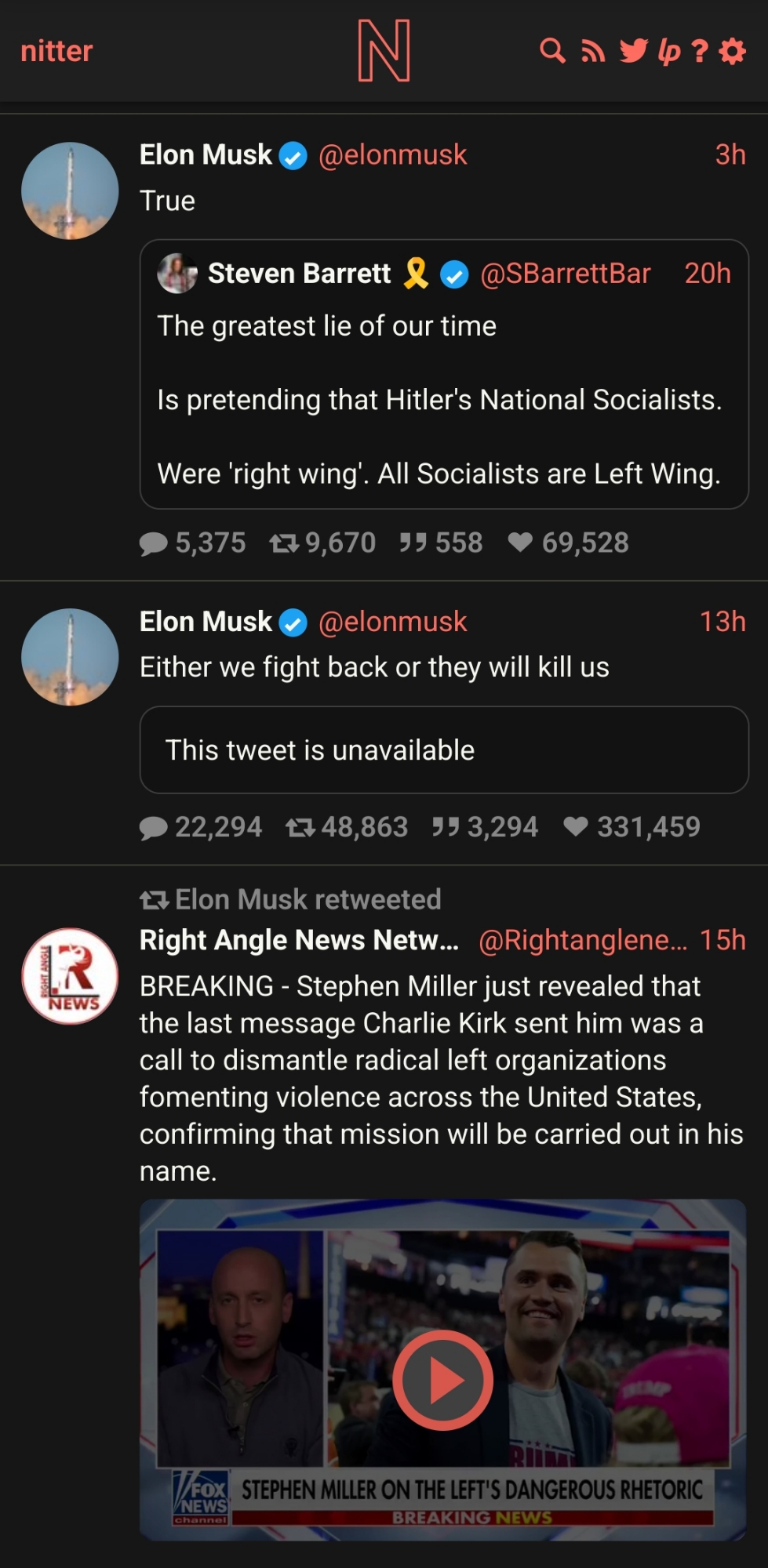Open the settings gear icon
This screenshot has width=768, height=1568.
pos(733,51)
